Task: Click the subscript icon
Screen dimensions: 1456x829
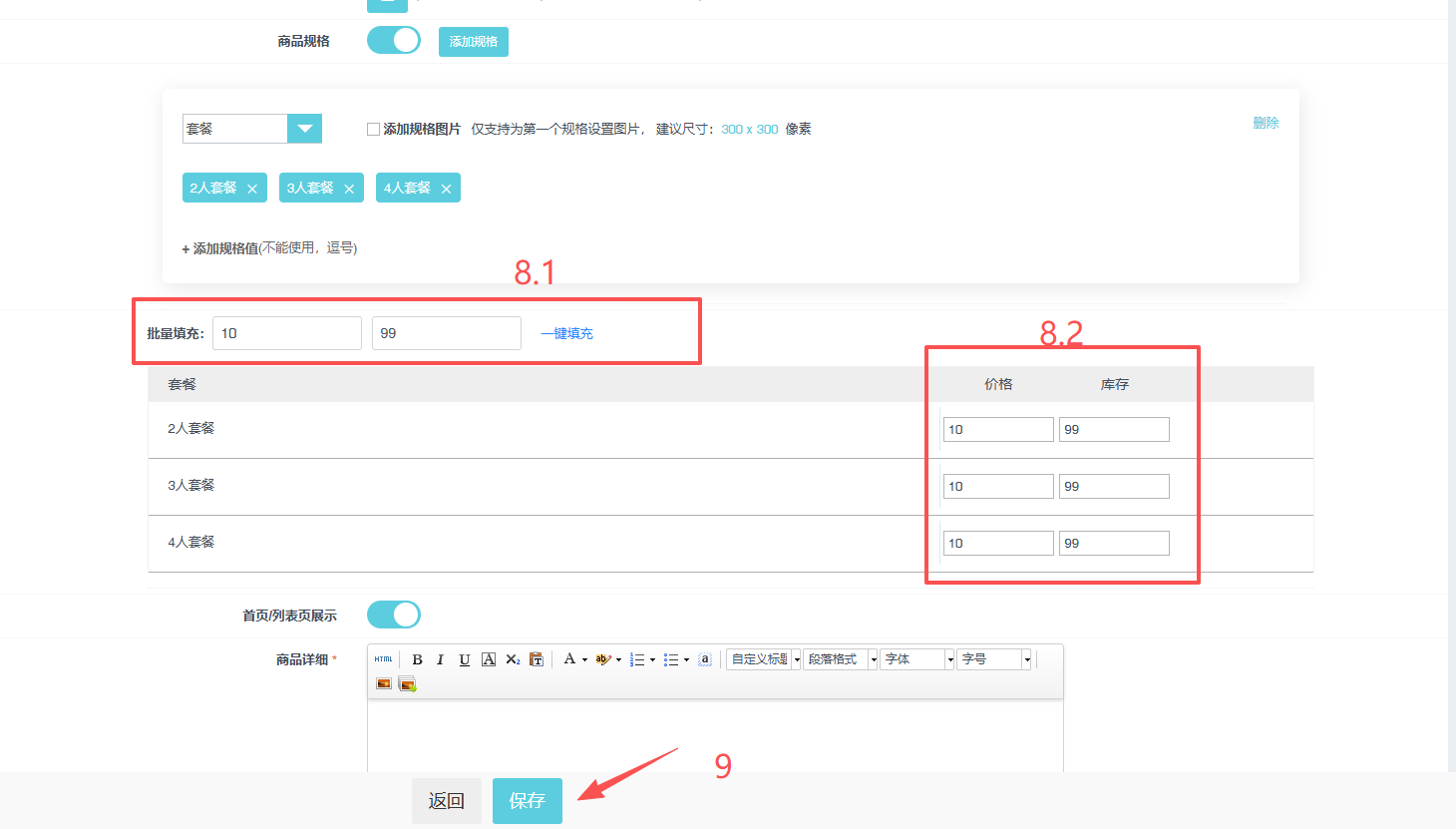Action: click(513, 659)
